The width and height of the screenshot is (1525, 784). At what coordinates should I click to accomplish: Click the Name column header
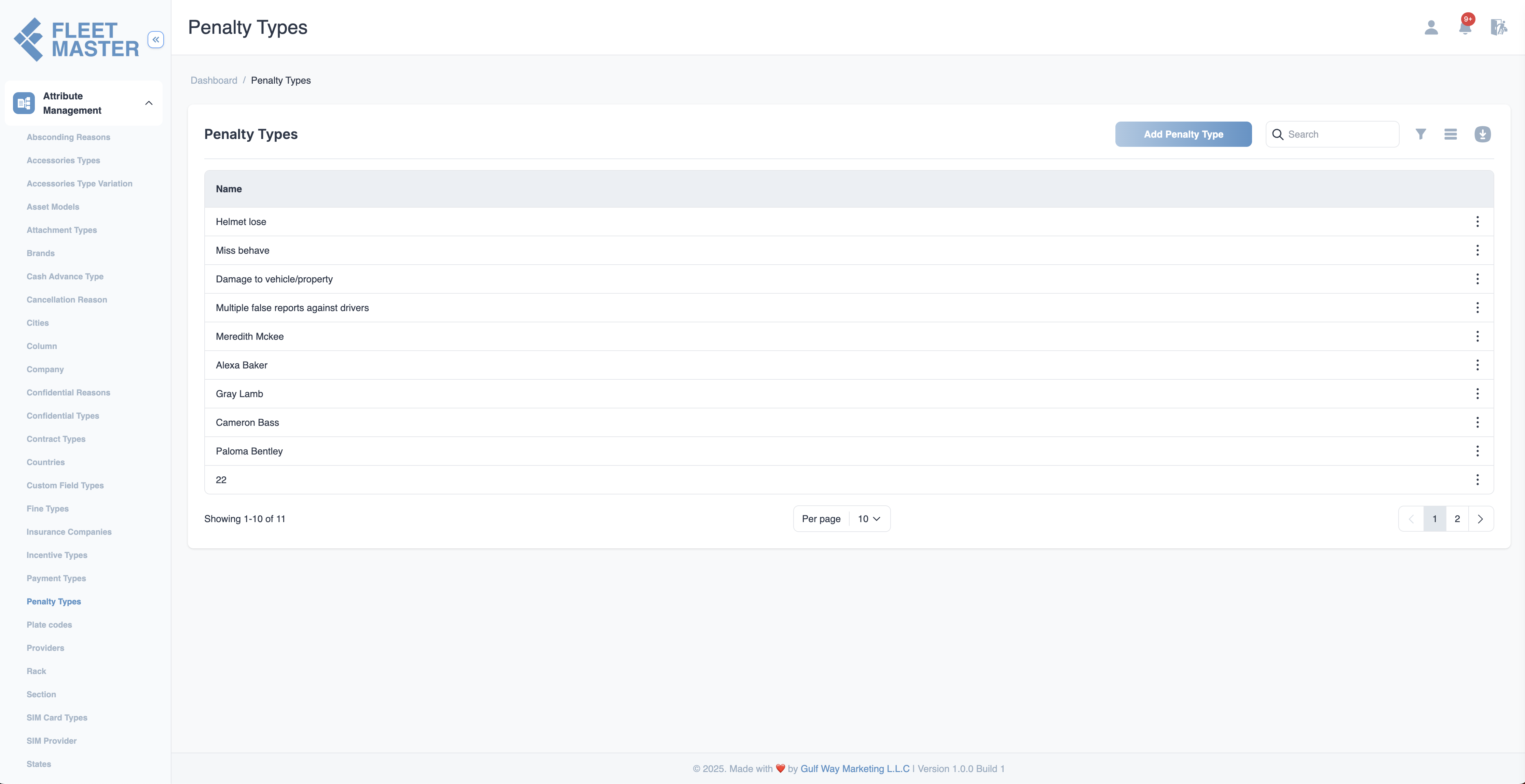229,189
